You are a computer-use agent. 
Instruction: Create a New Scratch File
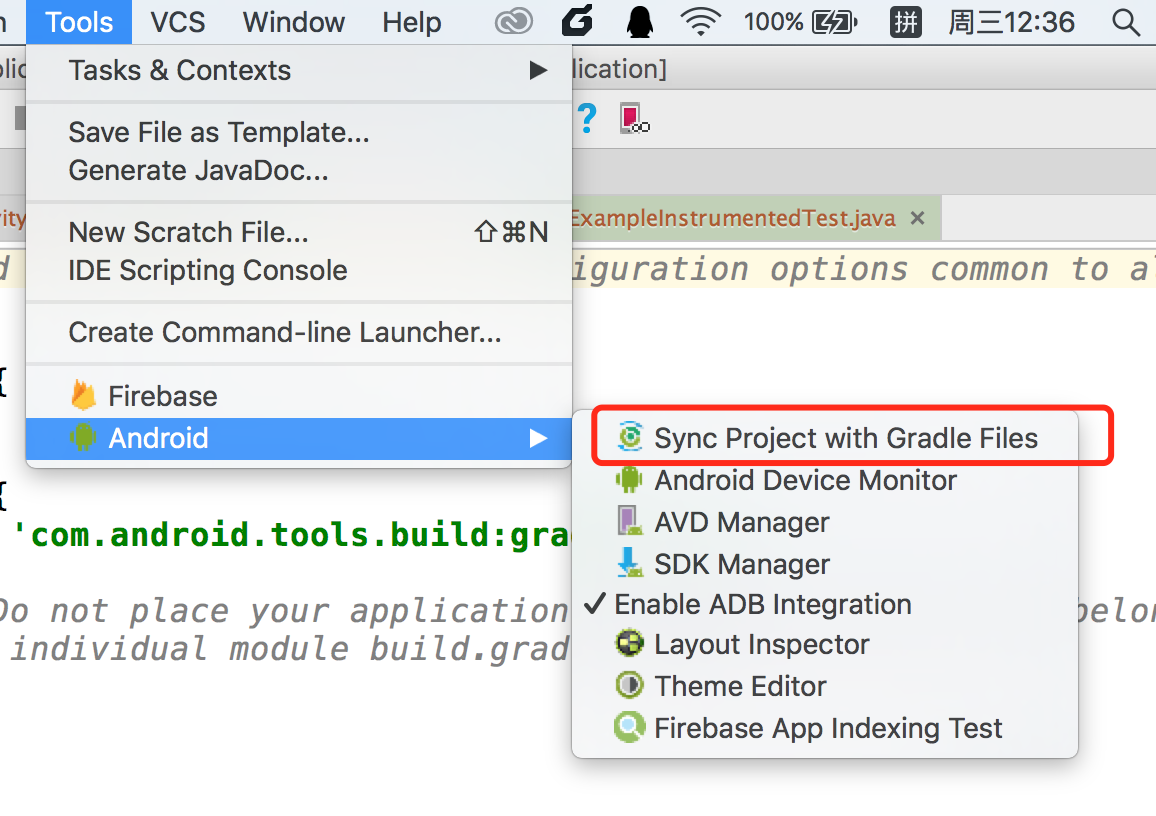[299, 233]
